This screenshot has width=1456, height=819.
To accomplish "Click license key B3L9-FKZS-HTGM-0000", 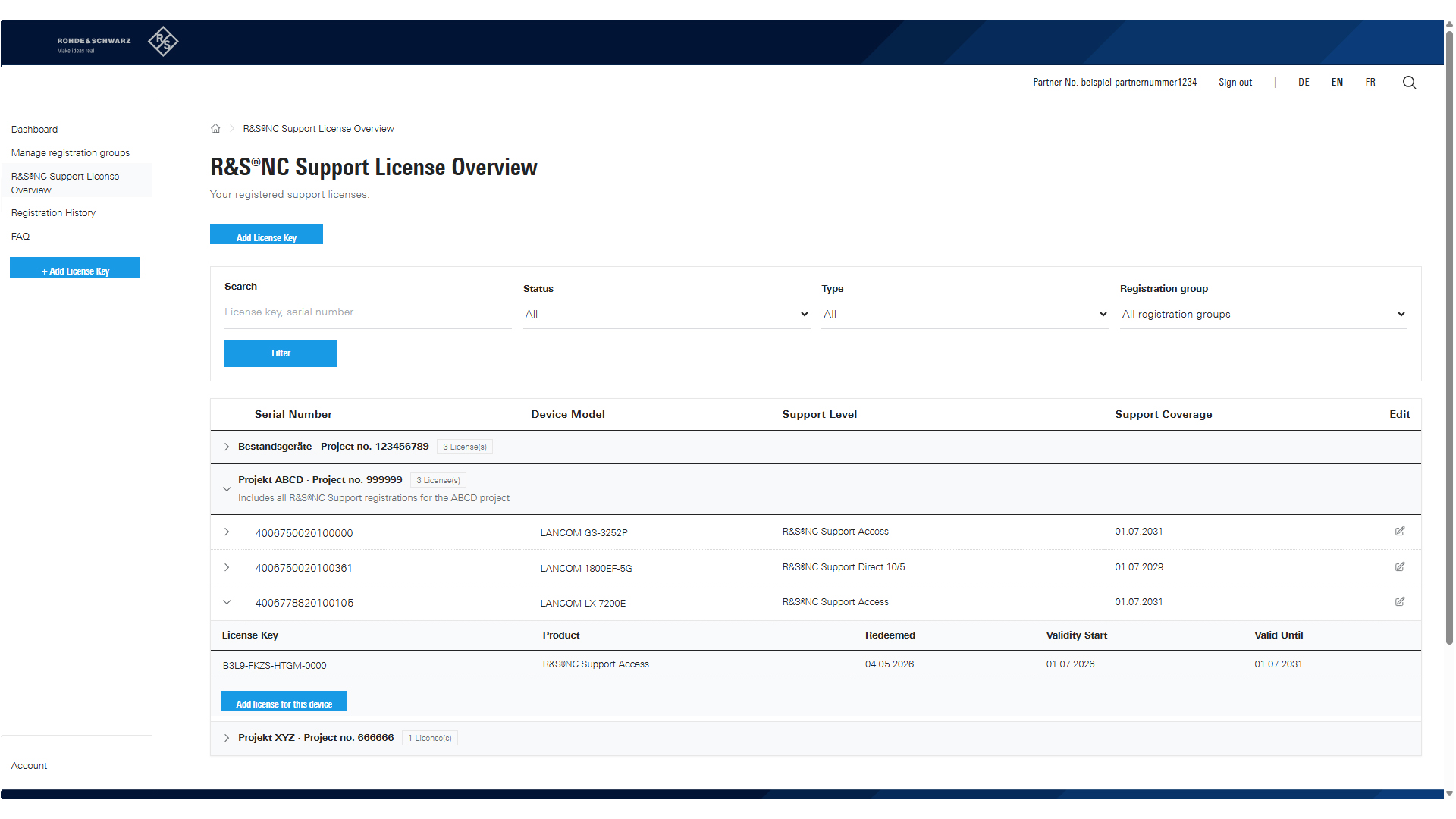I will click(x=275, y=666).
